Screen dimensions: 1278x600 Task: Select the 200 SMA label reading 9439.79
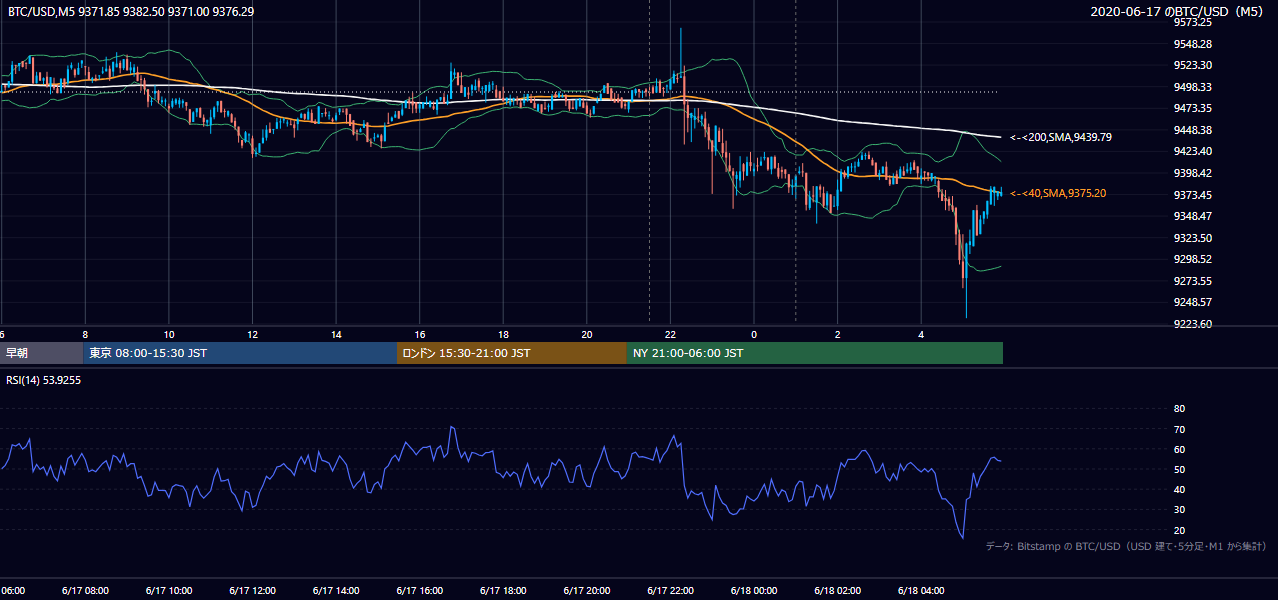point(1061,137)
